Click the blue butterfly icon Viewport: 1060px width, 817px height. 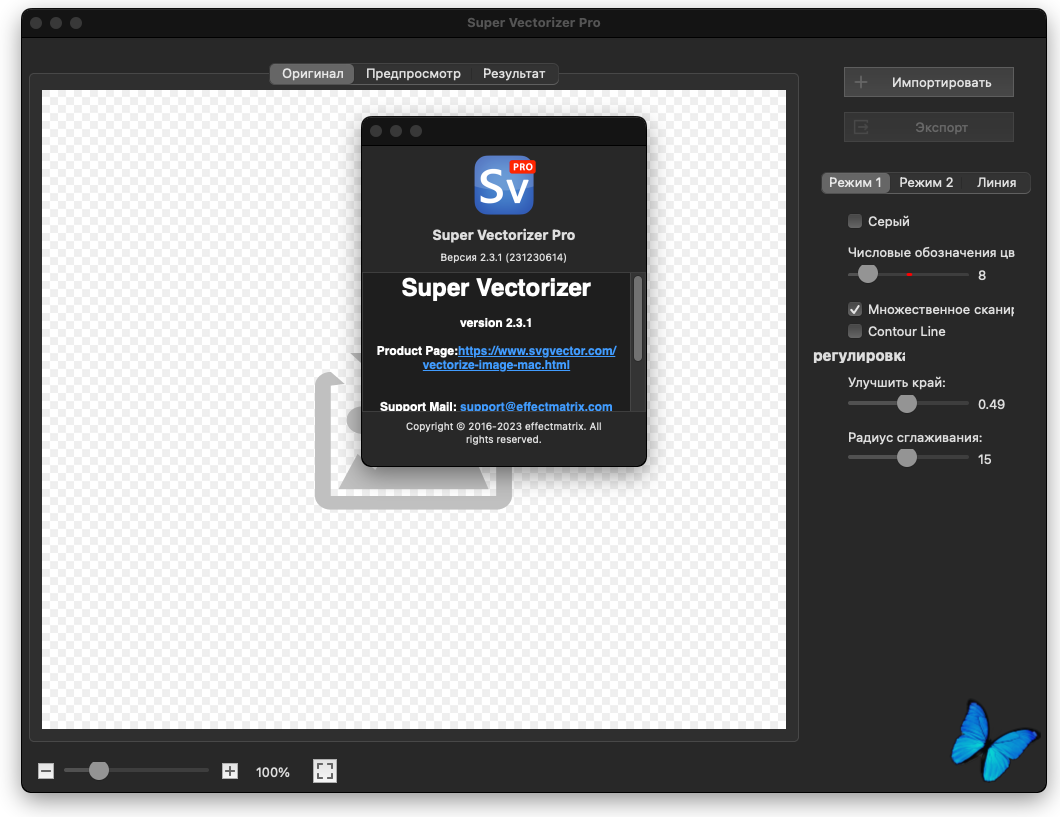(993, 740)
